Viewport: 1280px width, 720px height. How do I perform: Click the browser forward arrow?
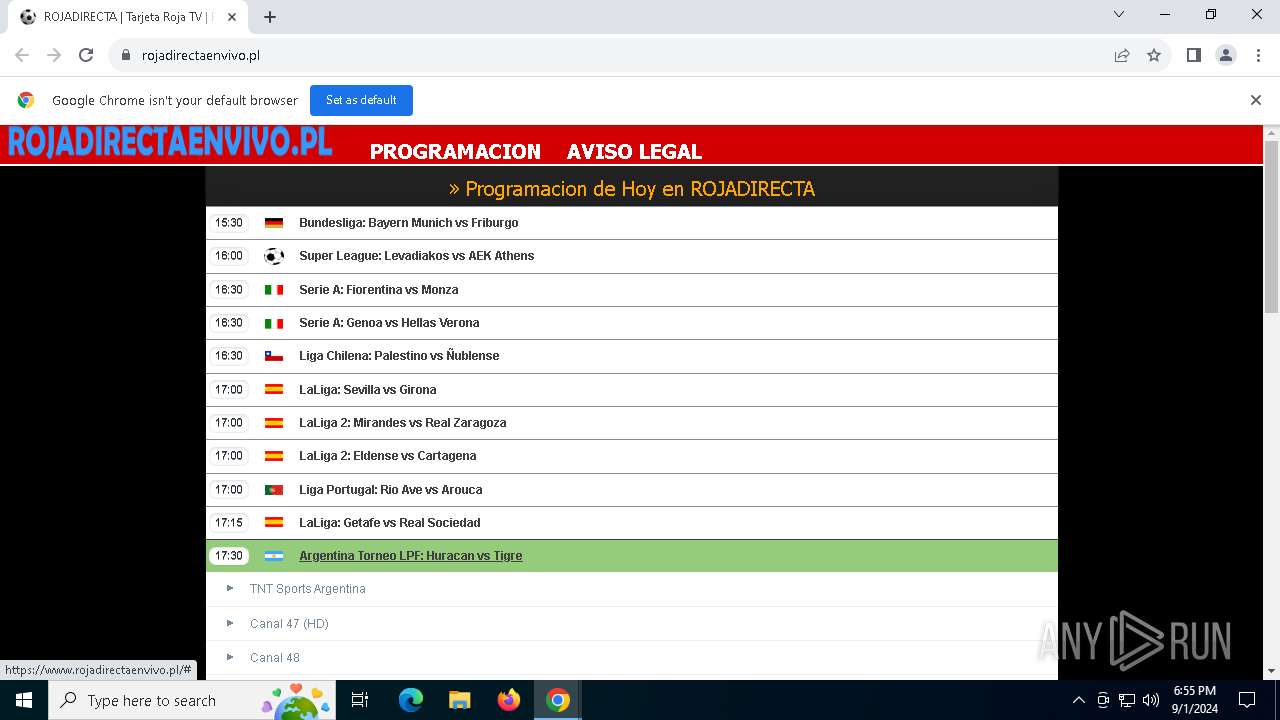click(54, 55)
